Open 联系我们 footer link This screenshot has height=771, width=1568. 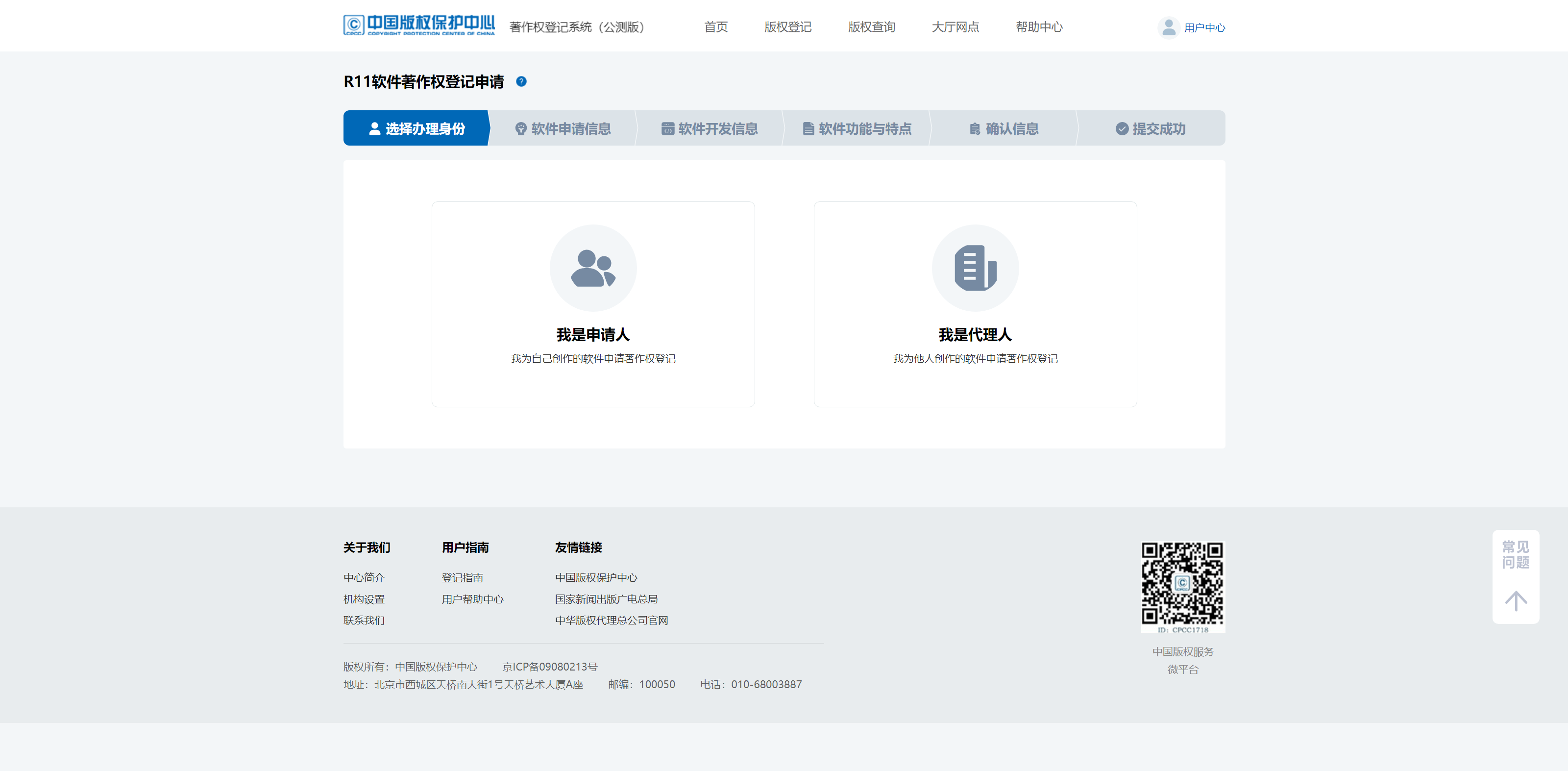364,620
